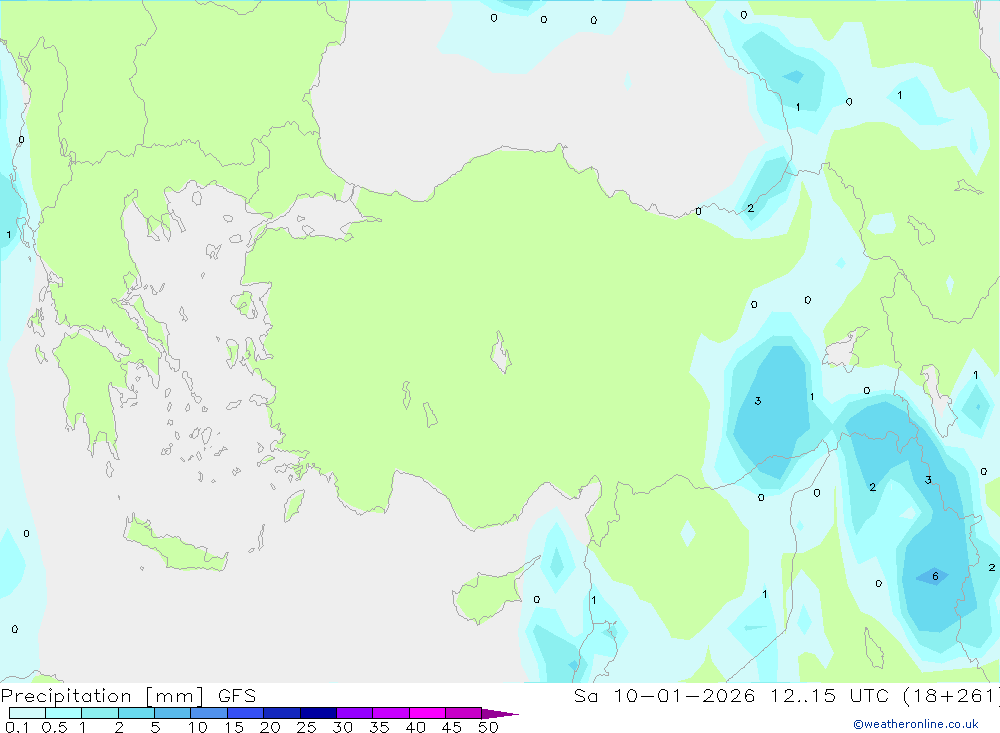Viewport: 1000px width, 733px height.
Task: Click the 10–15 mm legend color swatch
Action: (209, 713)
